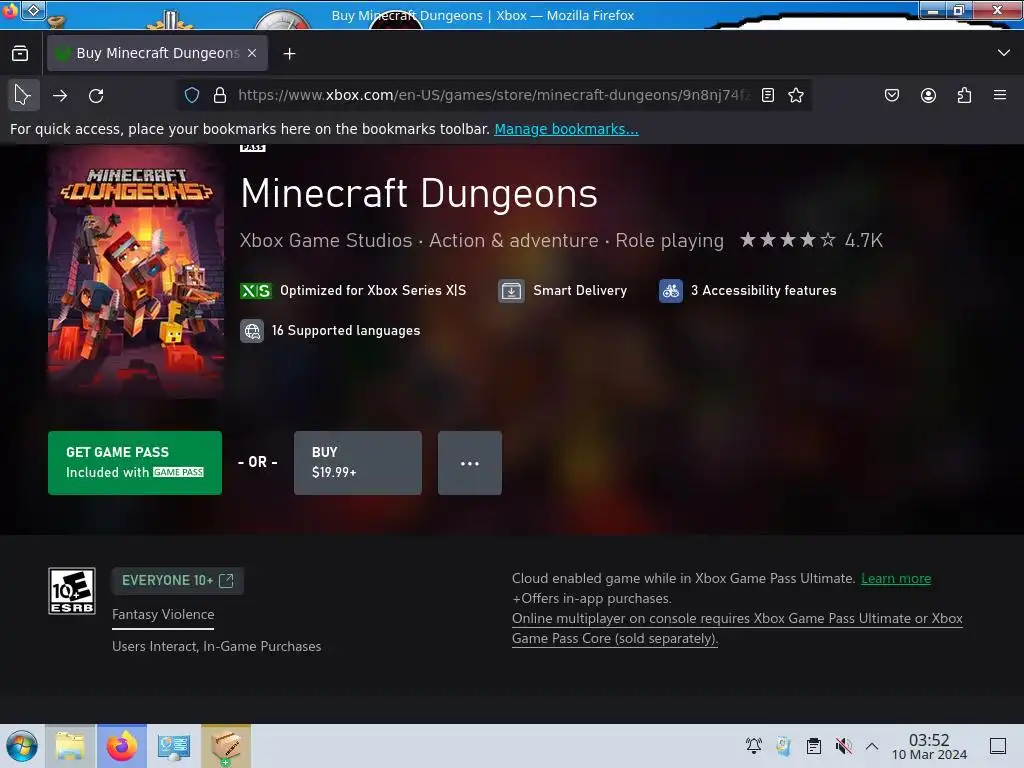Open the package installer taskbar icon

pos(226,746)
